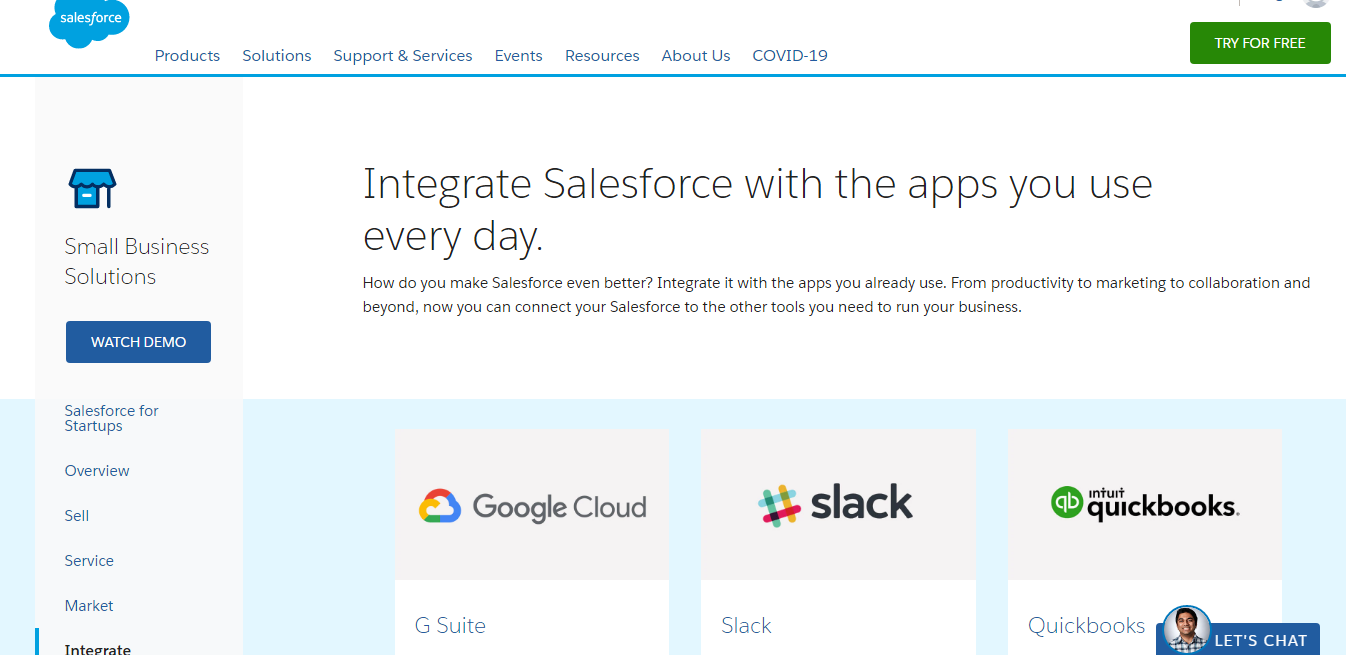Open the Solutions menu
The width and height of the screenshot is (1346, 655).
tap(277, 56)
